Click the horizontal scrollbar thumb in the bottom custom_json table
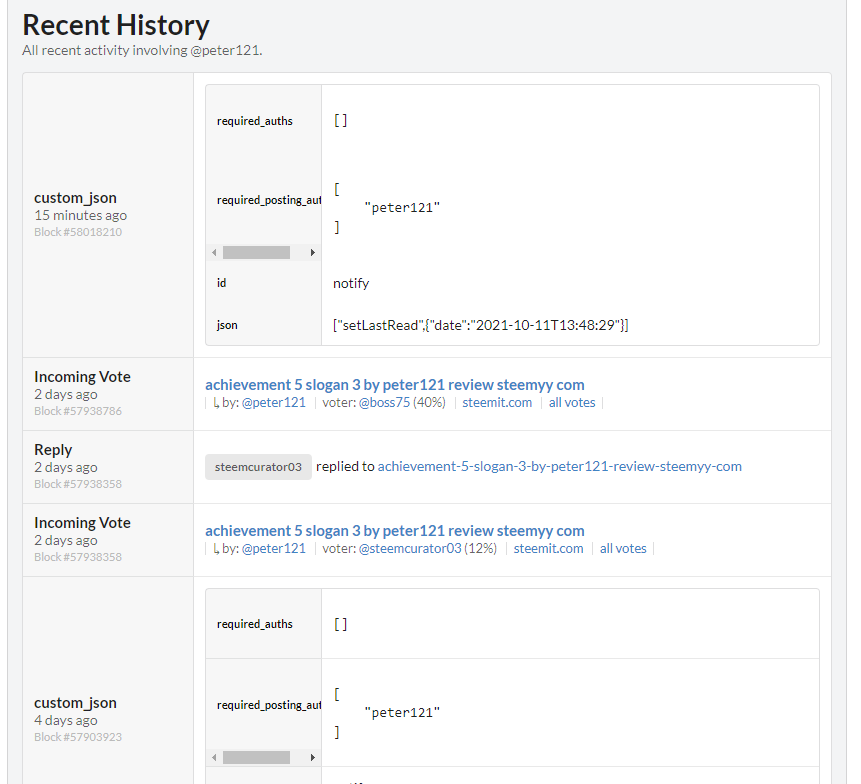This screenshot has height=784, width=861. tap(256, 758)
